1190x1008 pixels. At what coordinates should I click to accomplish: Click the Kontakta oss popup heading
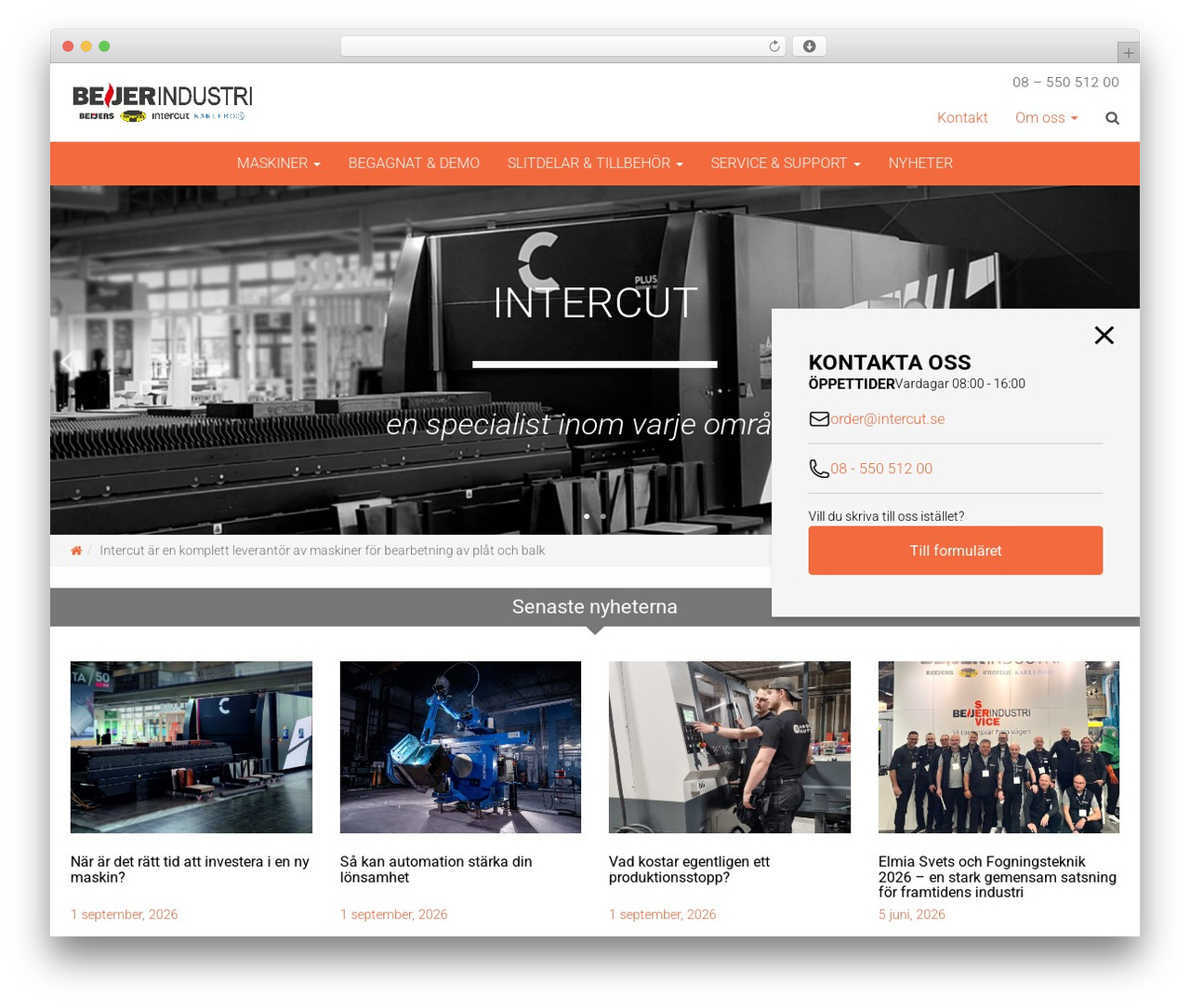coord(890,363)
